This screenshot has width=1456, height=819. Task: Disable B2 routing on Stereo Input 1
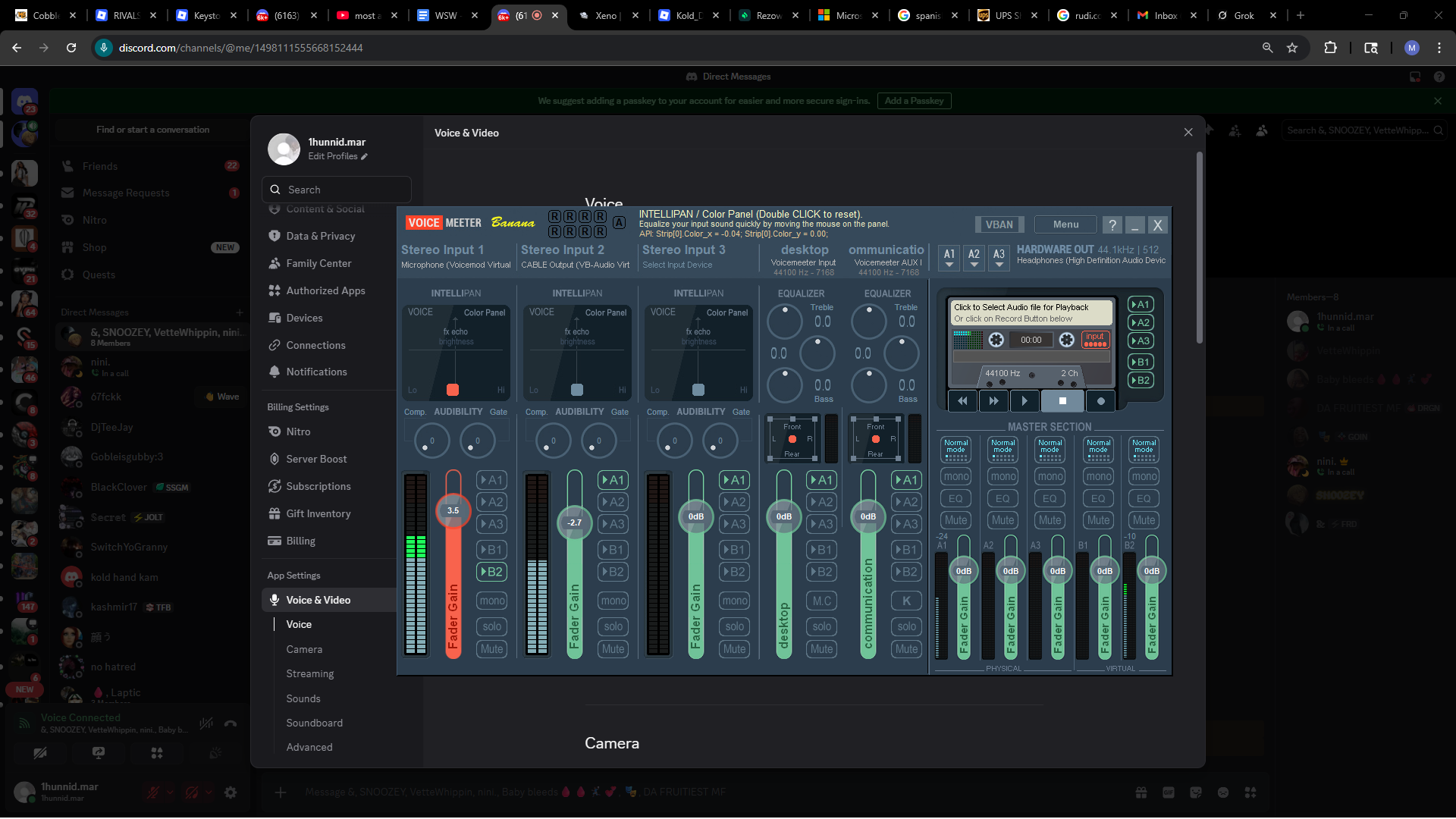[x=491, y=572]
